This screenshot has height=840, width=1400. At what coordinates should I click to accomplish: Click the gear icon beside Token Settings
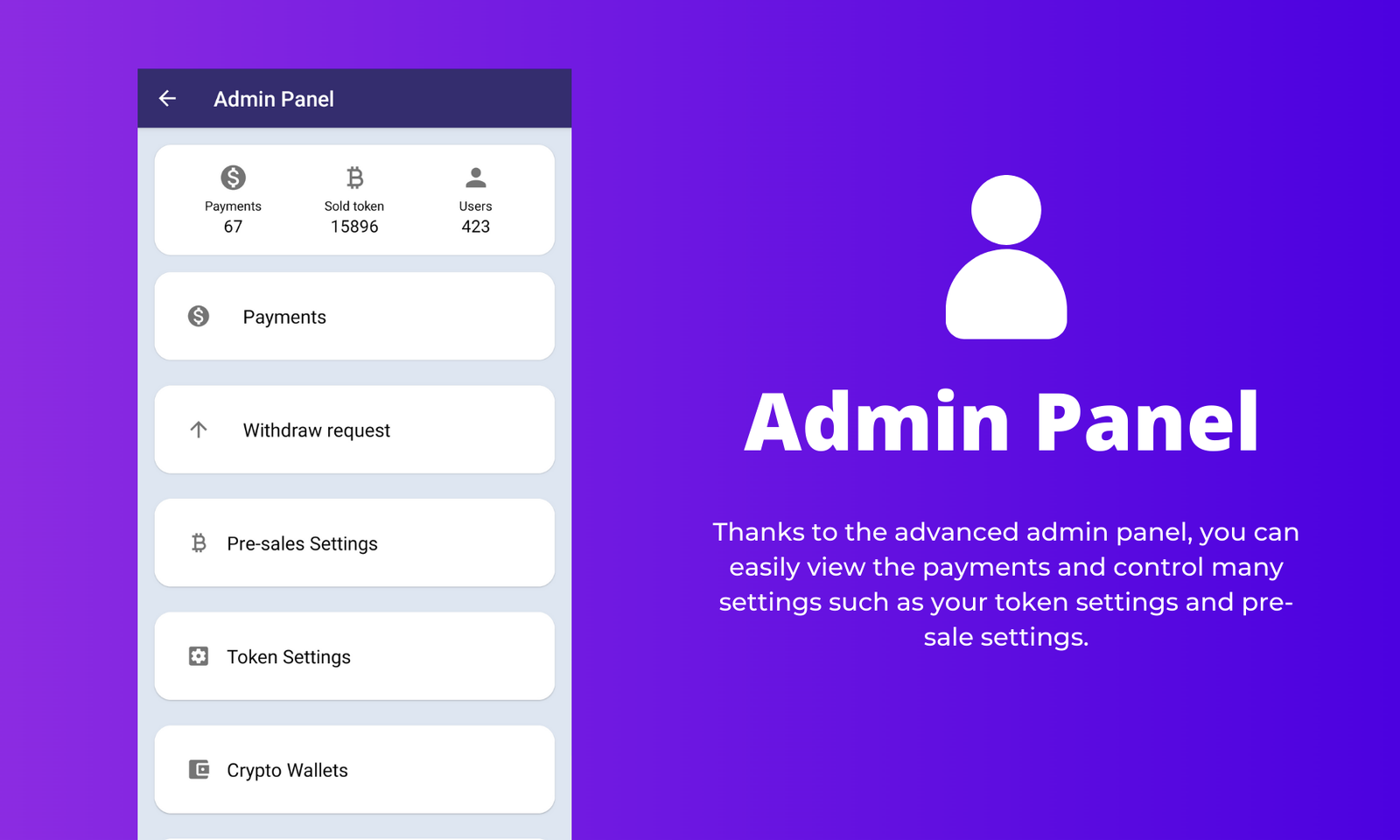click(199, 656)
